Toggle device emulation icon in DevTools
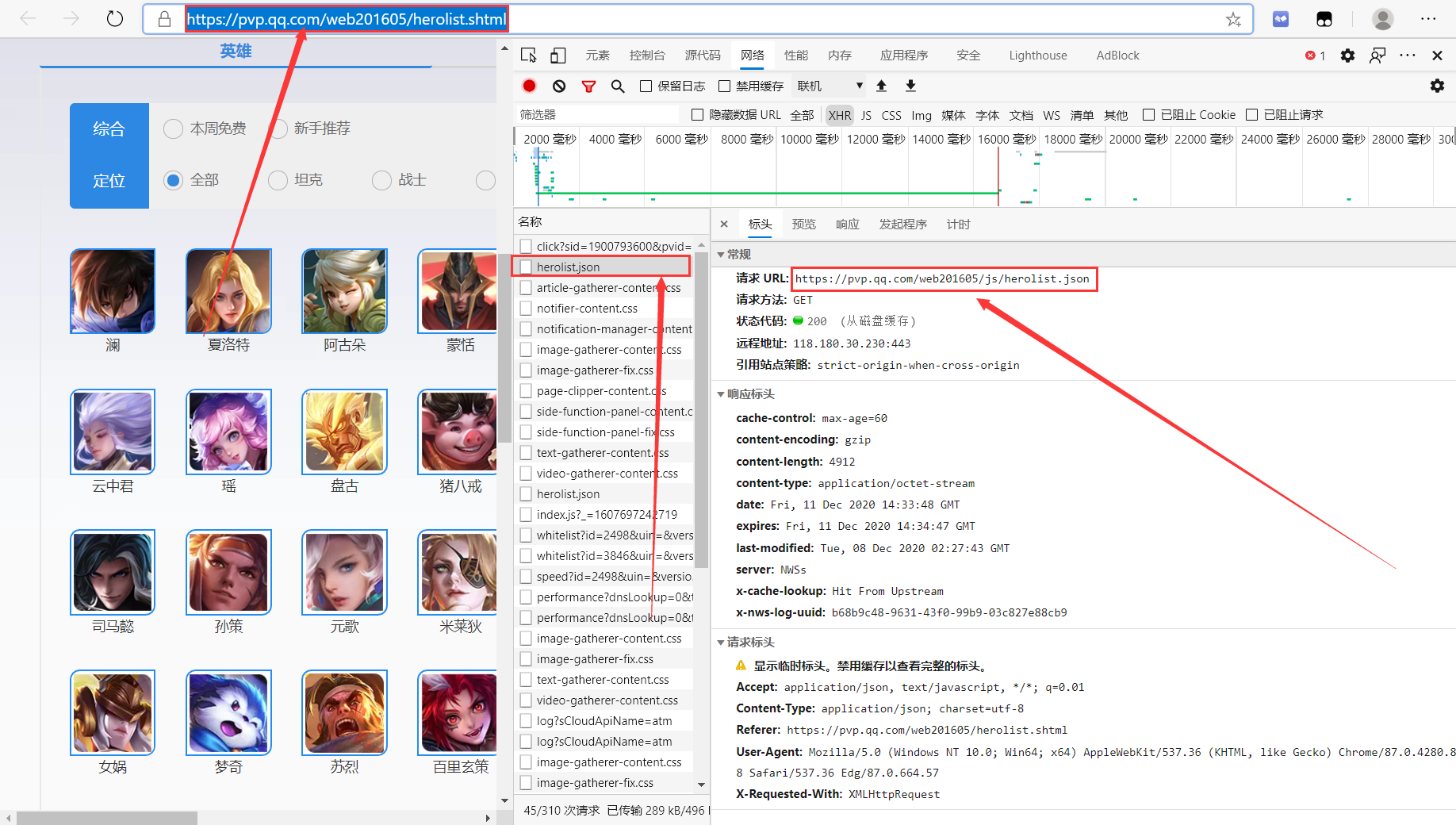 click(558, 55)
